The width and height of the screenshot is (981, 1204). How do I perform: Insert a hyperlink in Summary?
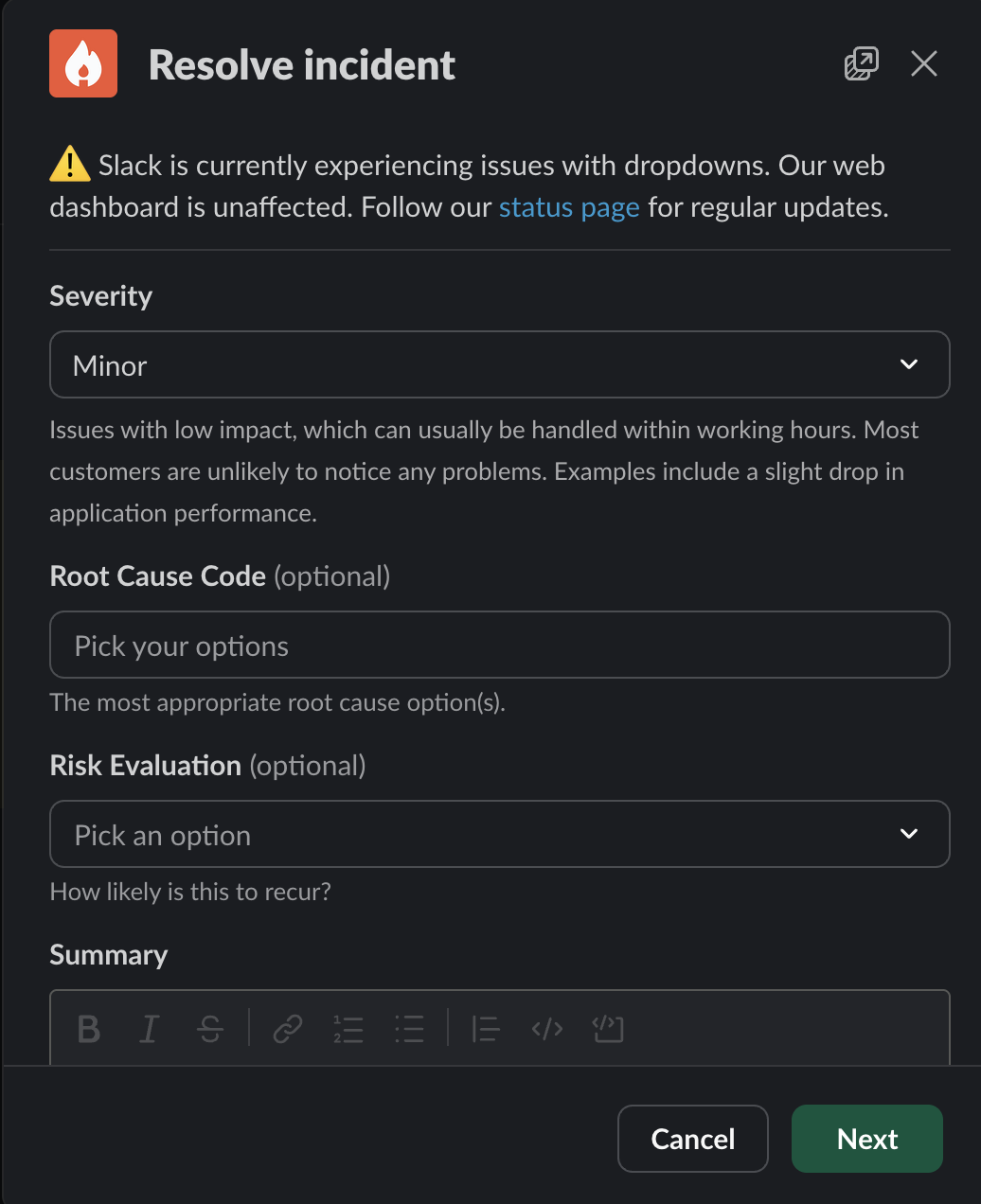288,1028
